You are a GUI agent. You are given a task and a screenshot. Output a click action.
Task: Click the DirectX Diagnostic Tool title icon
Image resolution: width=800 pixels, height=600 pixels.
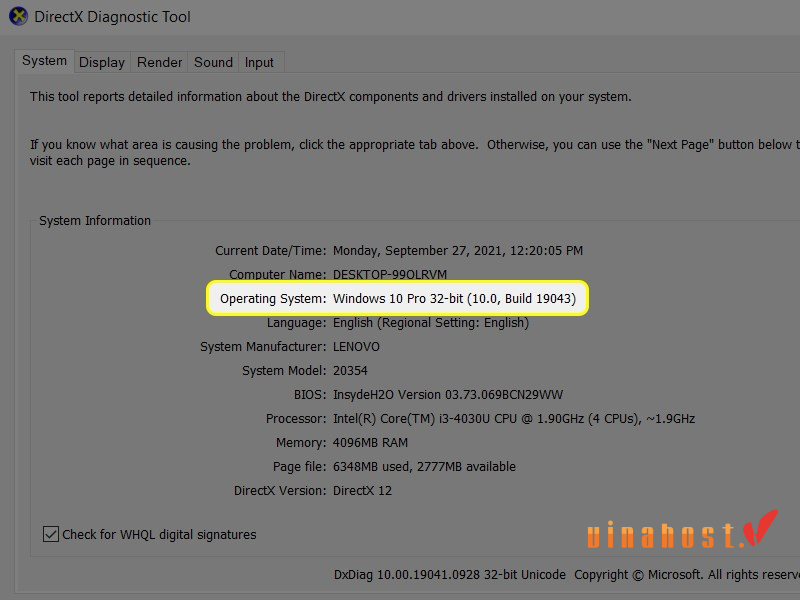(x=18, y=16)
